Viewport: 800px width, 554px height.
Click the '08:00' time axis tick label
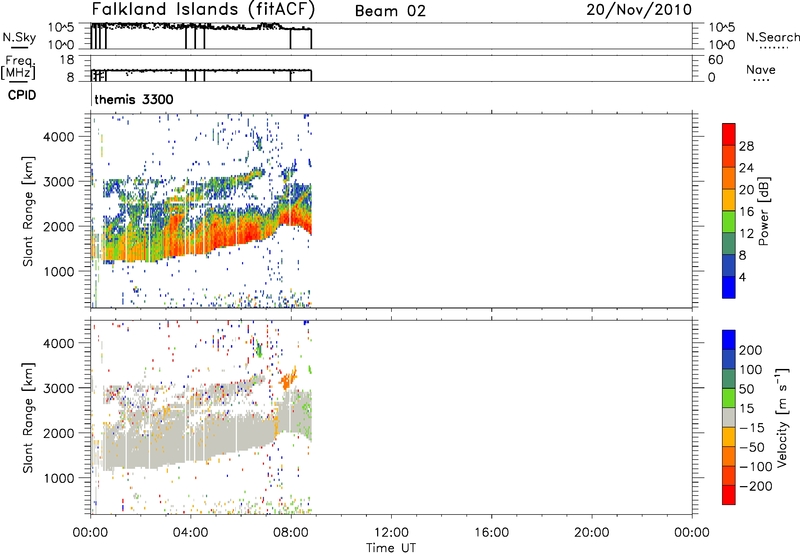pos(291,533)
